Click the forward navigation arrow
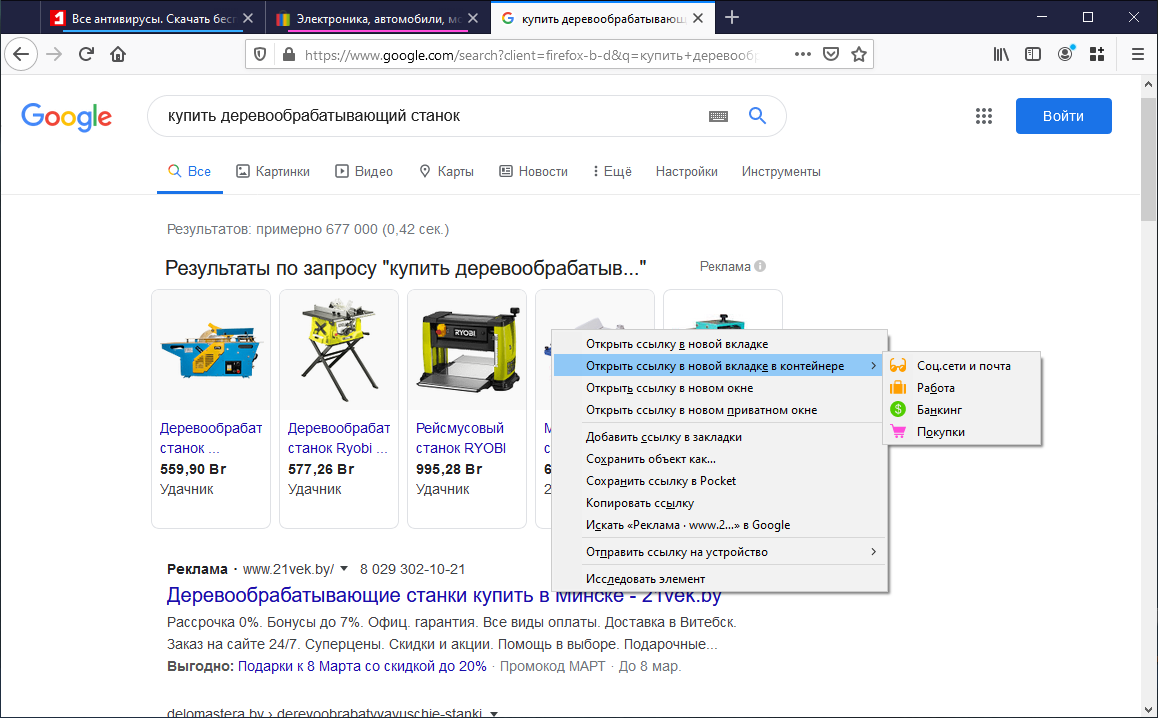This screenshot has height=718, width=1158. (x=54, y=54)
